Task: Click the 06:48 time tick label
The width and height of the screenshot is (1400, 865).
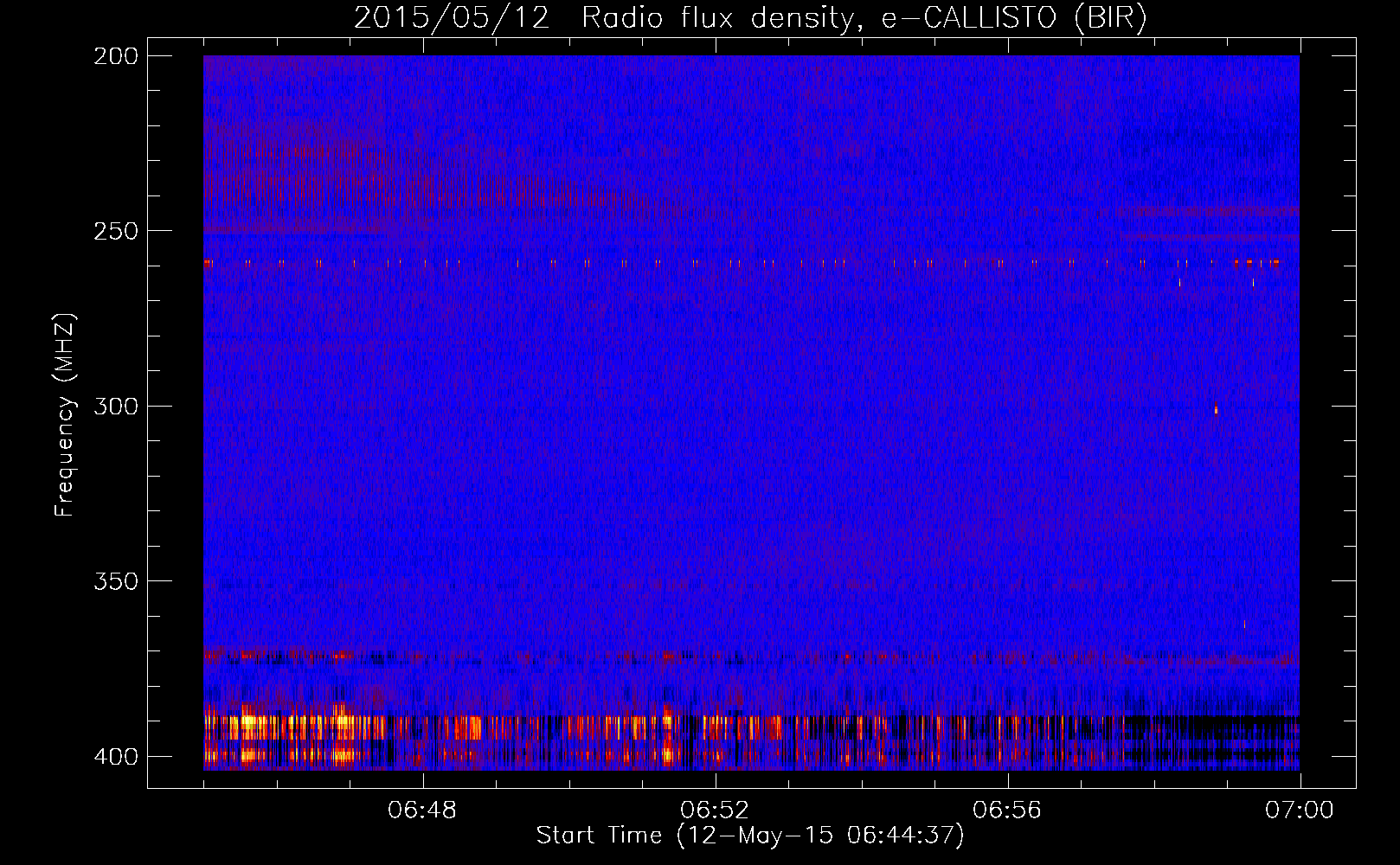Action: [422, 811]
